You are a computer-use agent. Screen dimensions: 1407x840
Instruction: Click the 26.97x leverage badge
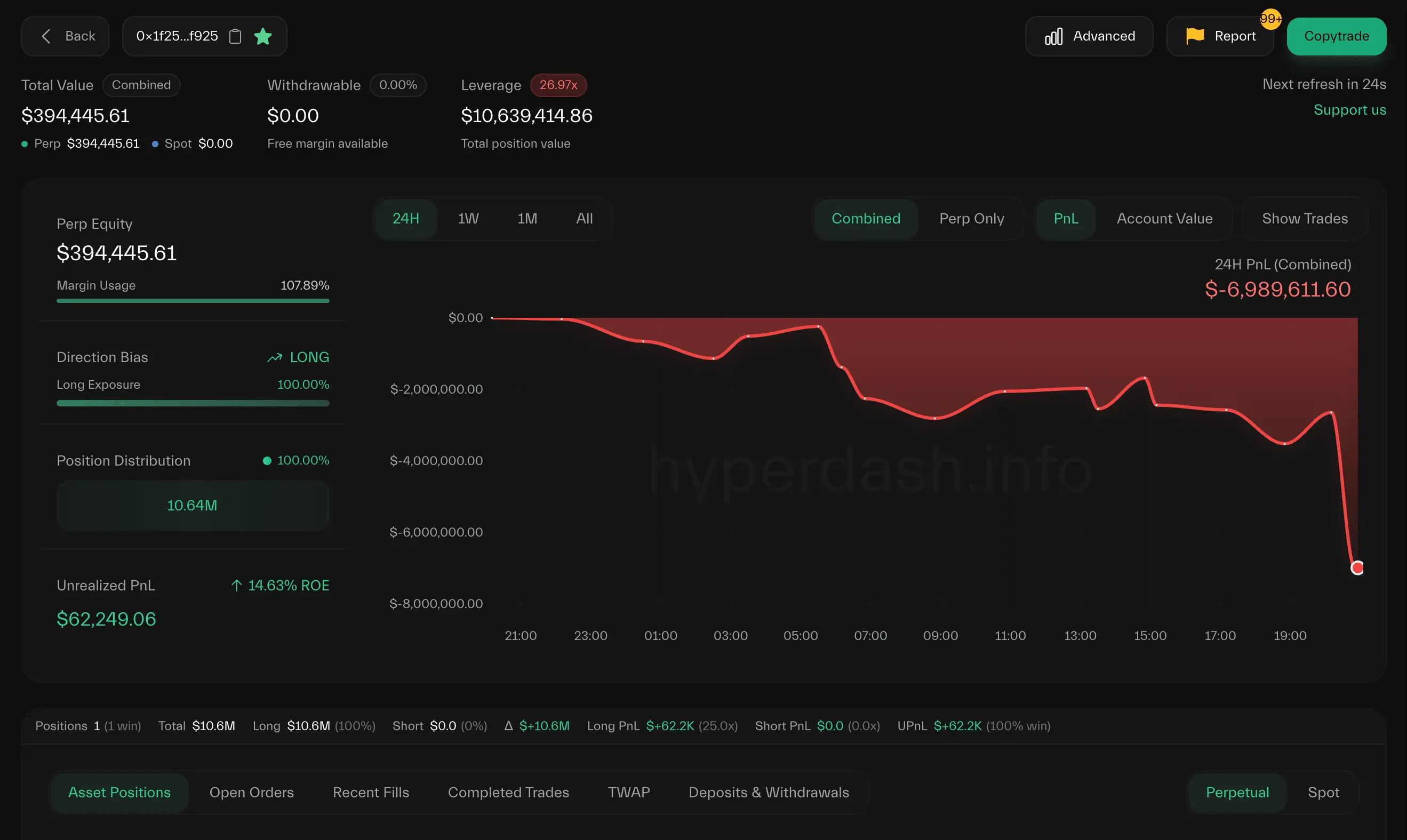[558, 85]
